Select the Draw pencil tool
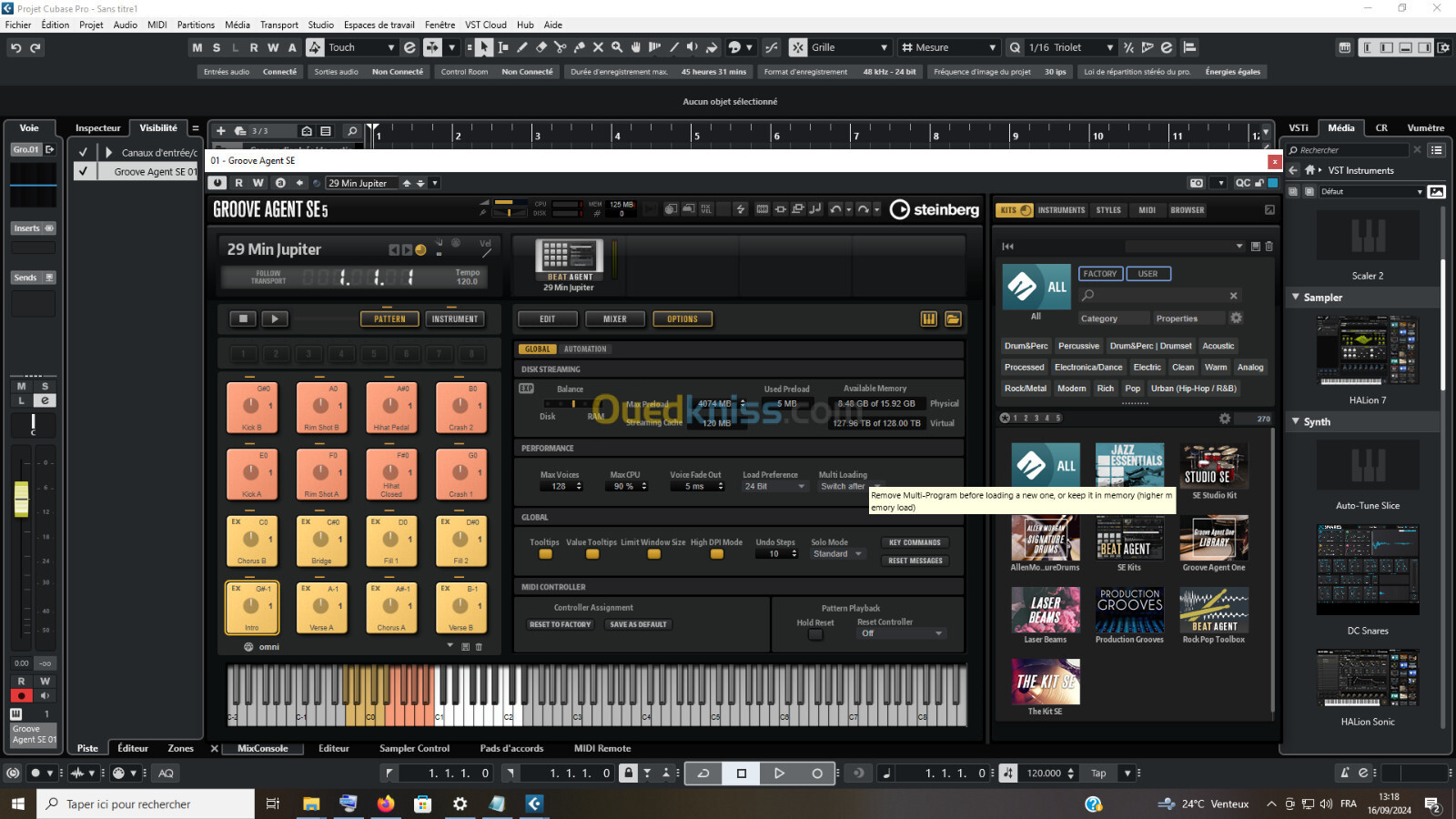The height and width of the screenshot is (819, 1456). 522,47
